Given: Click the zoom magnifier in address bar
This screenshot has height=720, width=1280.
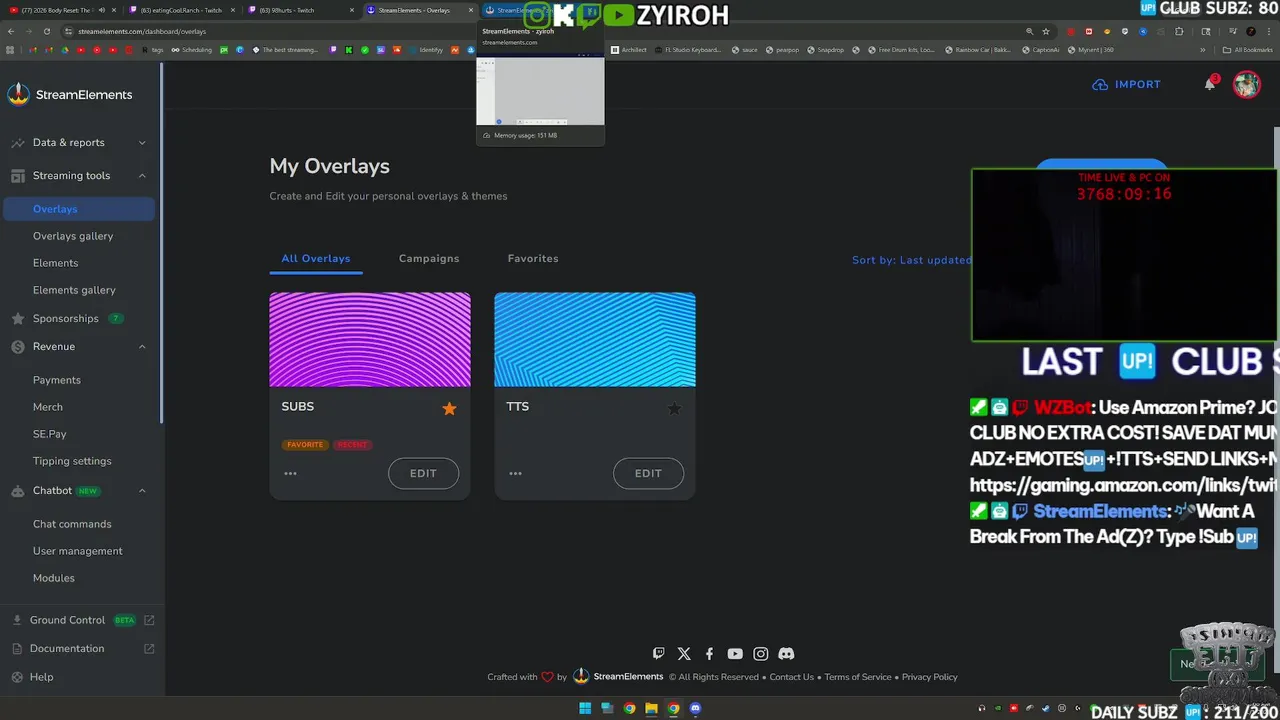Looking at the screenshot, I should 1029,31.
